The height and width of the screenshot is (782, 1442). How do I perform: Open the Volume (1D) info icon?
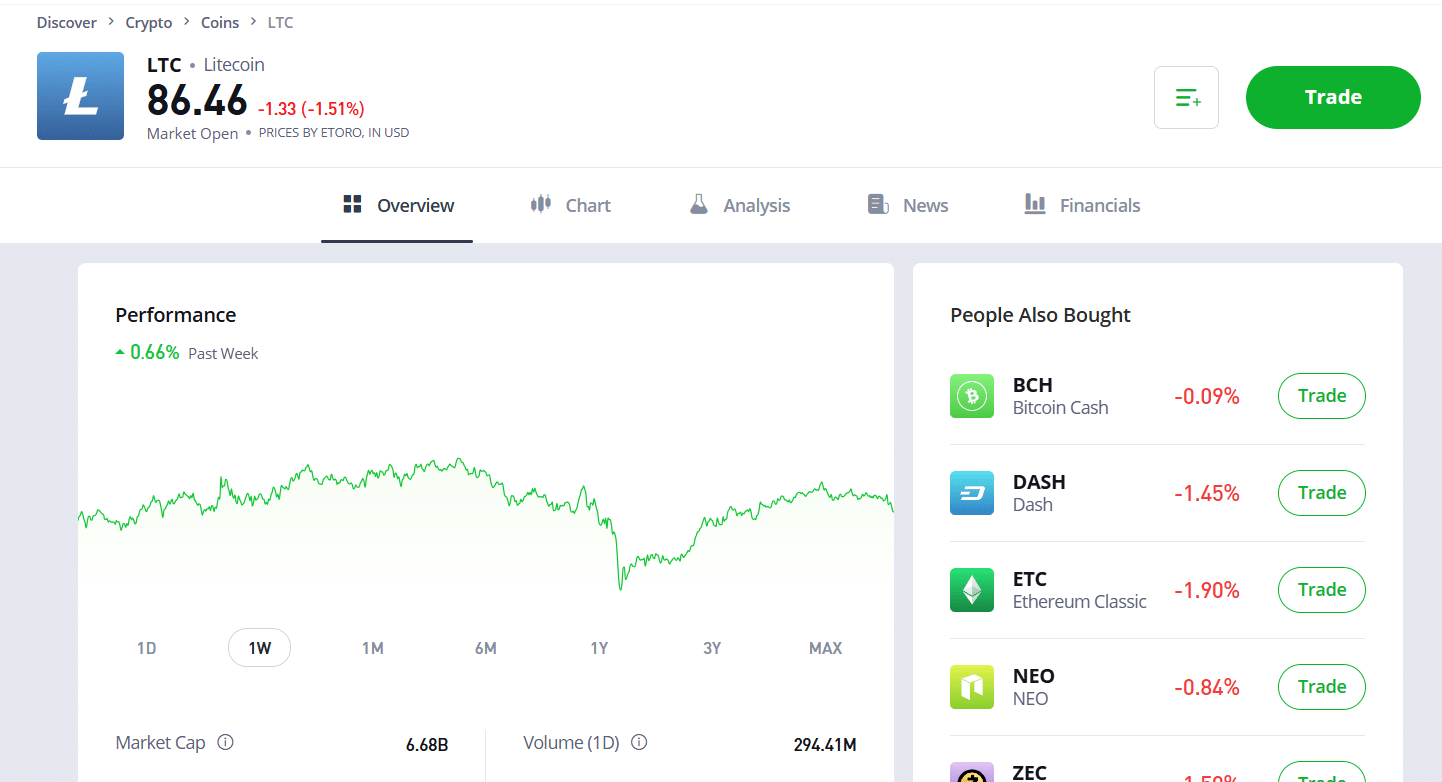point(640,743)
